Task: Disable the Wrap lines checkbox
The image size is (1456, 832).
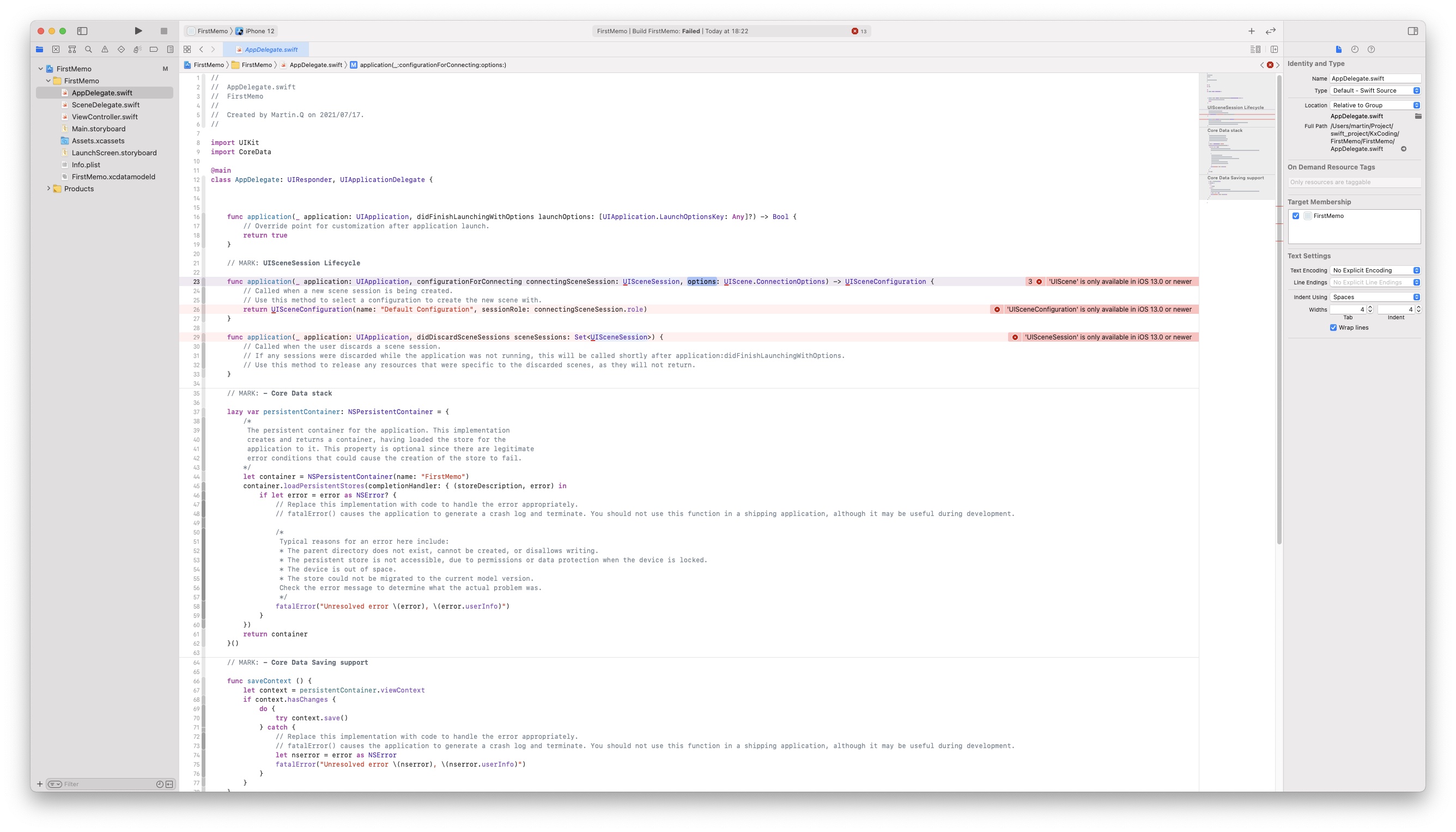Action: pos(1333,328)
